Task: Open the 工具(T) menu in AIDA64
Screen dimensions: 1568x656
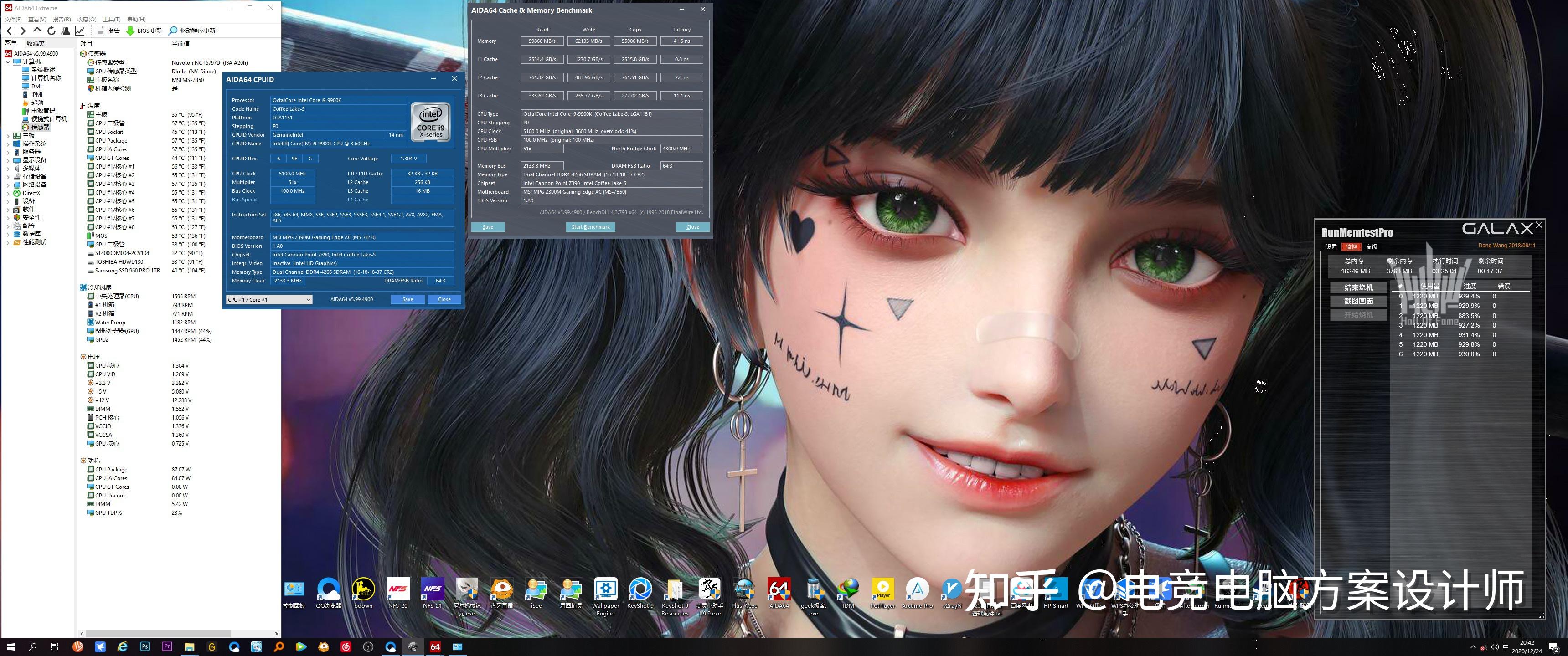Action: (x=111, y=20)
